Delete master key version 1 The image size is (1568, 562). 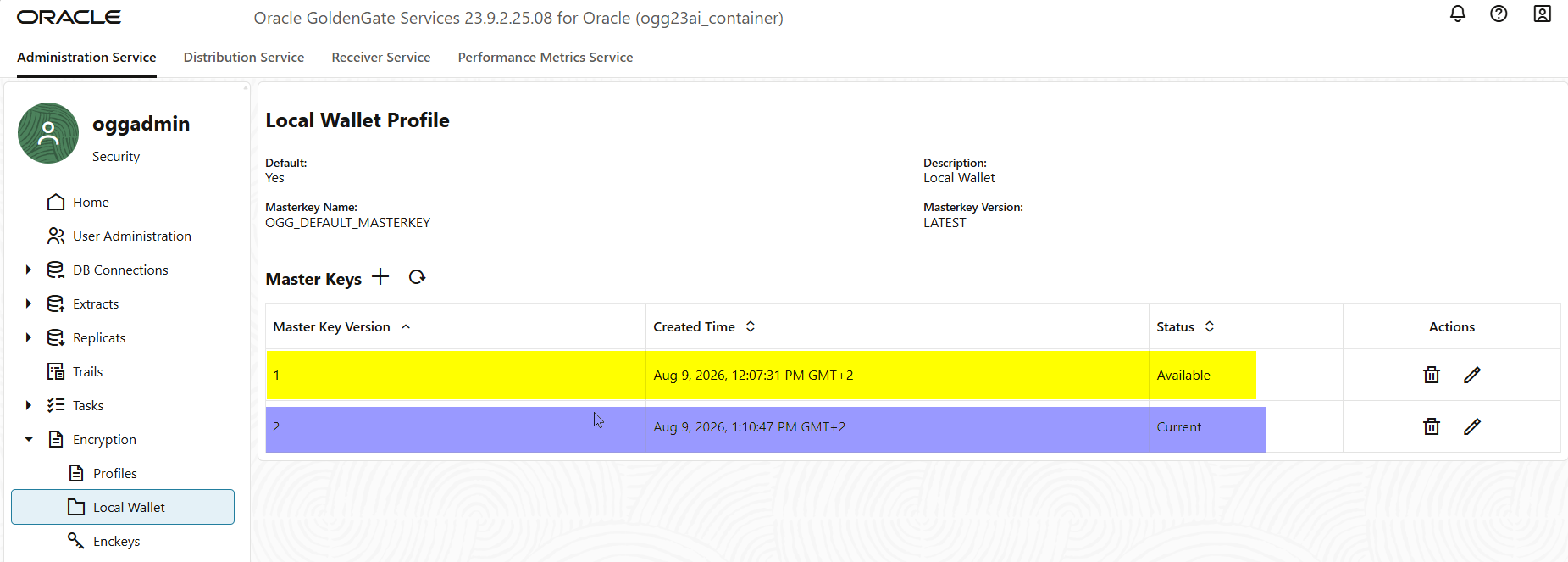[x=1432, y=375]
